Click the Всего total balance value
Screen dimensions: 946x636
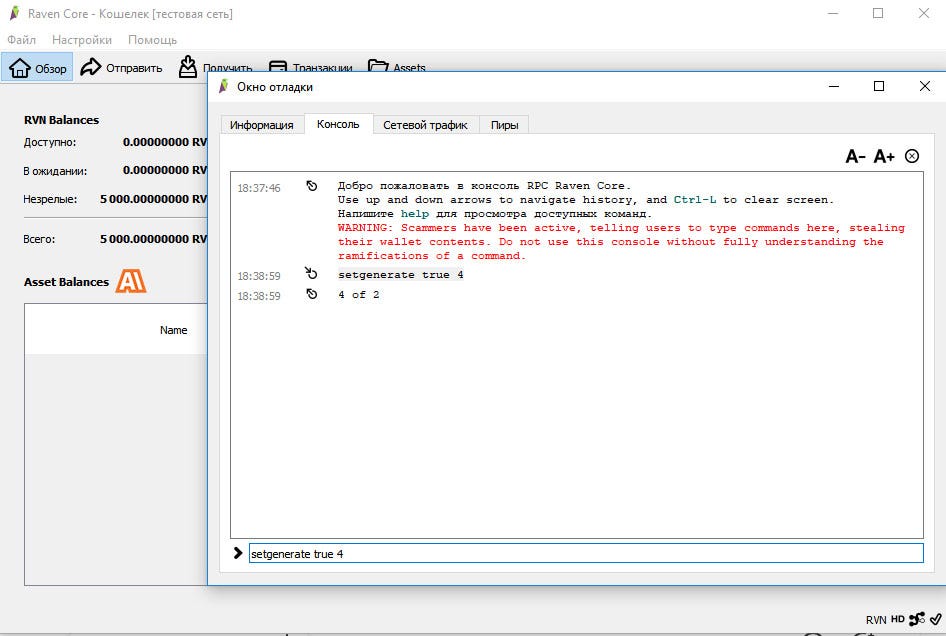point(153,239)
